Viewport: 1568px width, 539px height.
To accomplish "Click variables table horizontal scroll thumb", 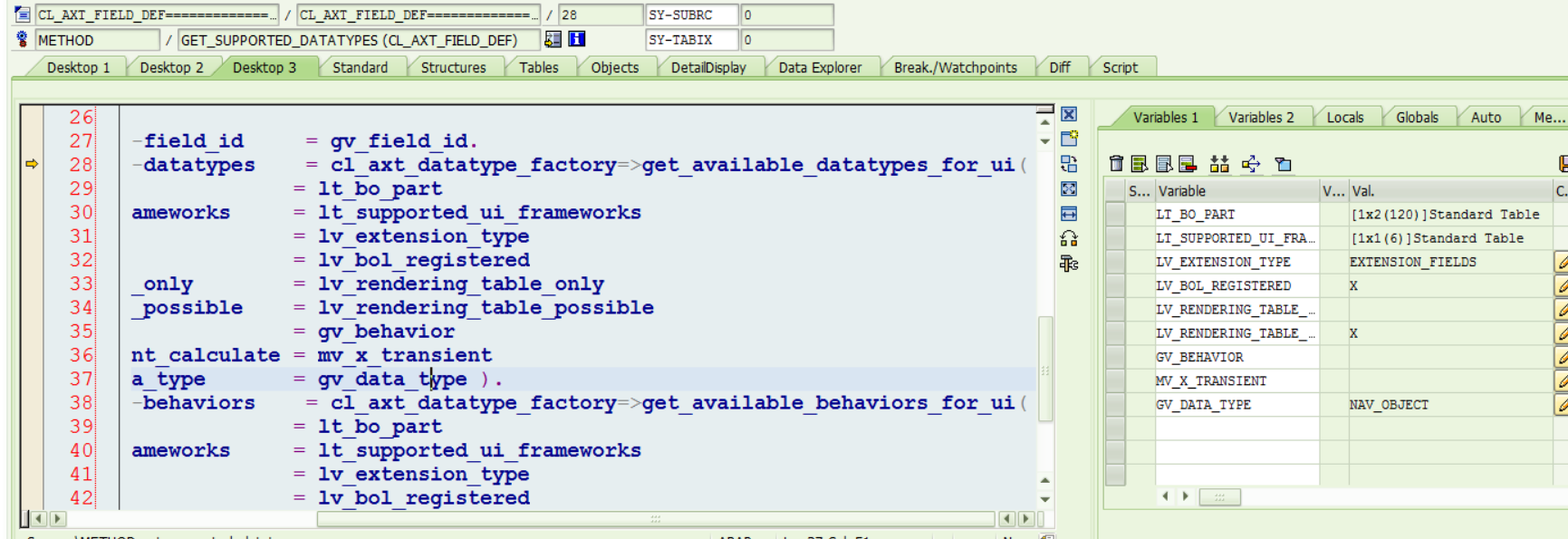I will (x=1219, y=496).
